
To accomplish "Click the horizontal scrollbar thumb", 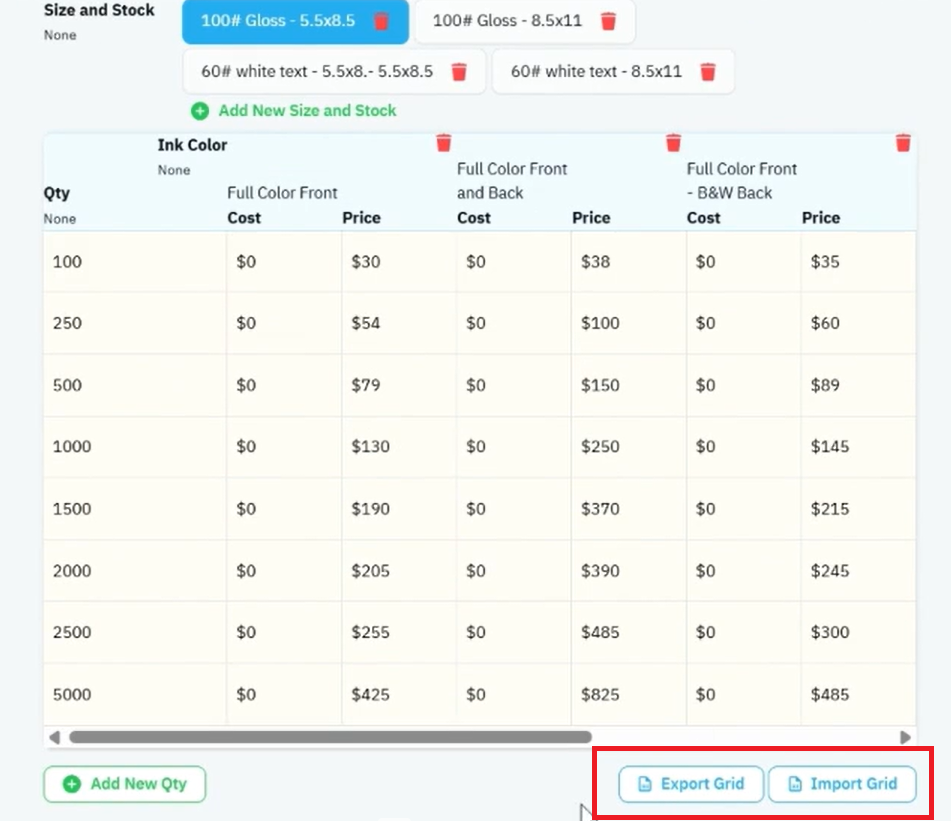I will [331, 737].
